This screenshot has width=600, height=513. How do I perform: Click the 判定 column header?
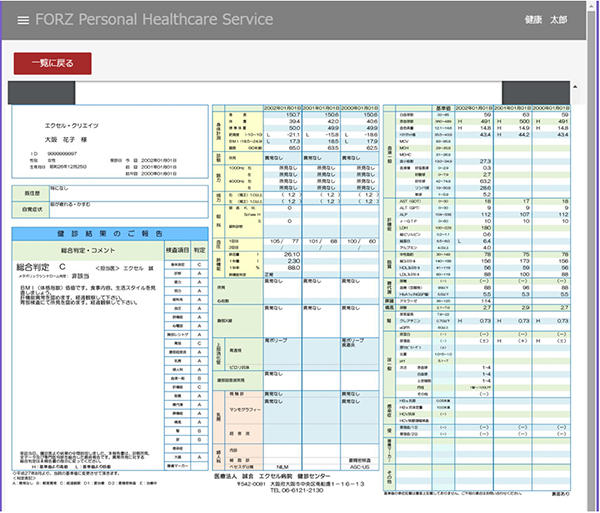point(198,248)
